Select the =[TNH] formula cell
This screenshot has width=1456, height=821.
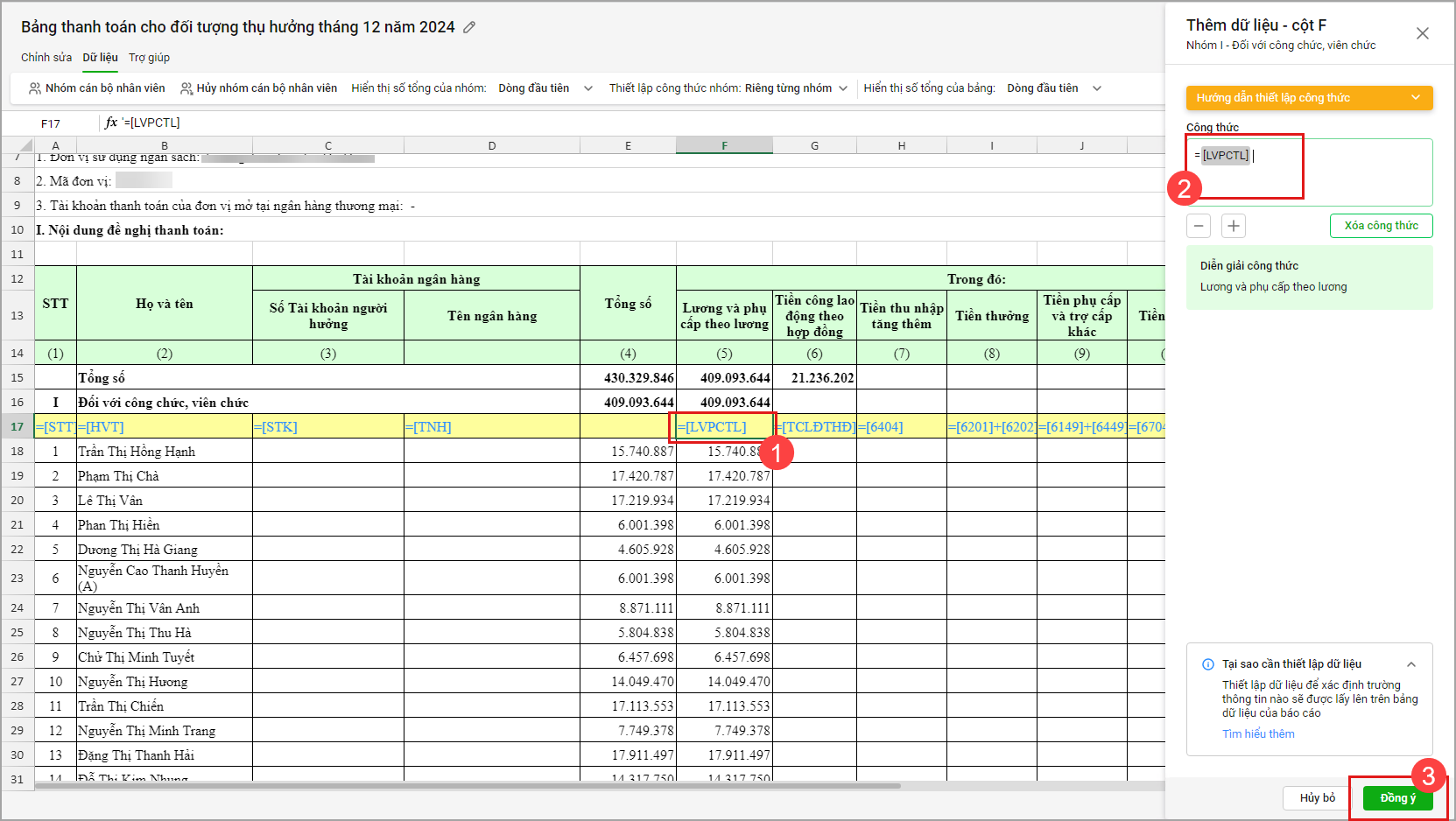491,426
